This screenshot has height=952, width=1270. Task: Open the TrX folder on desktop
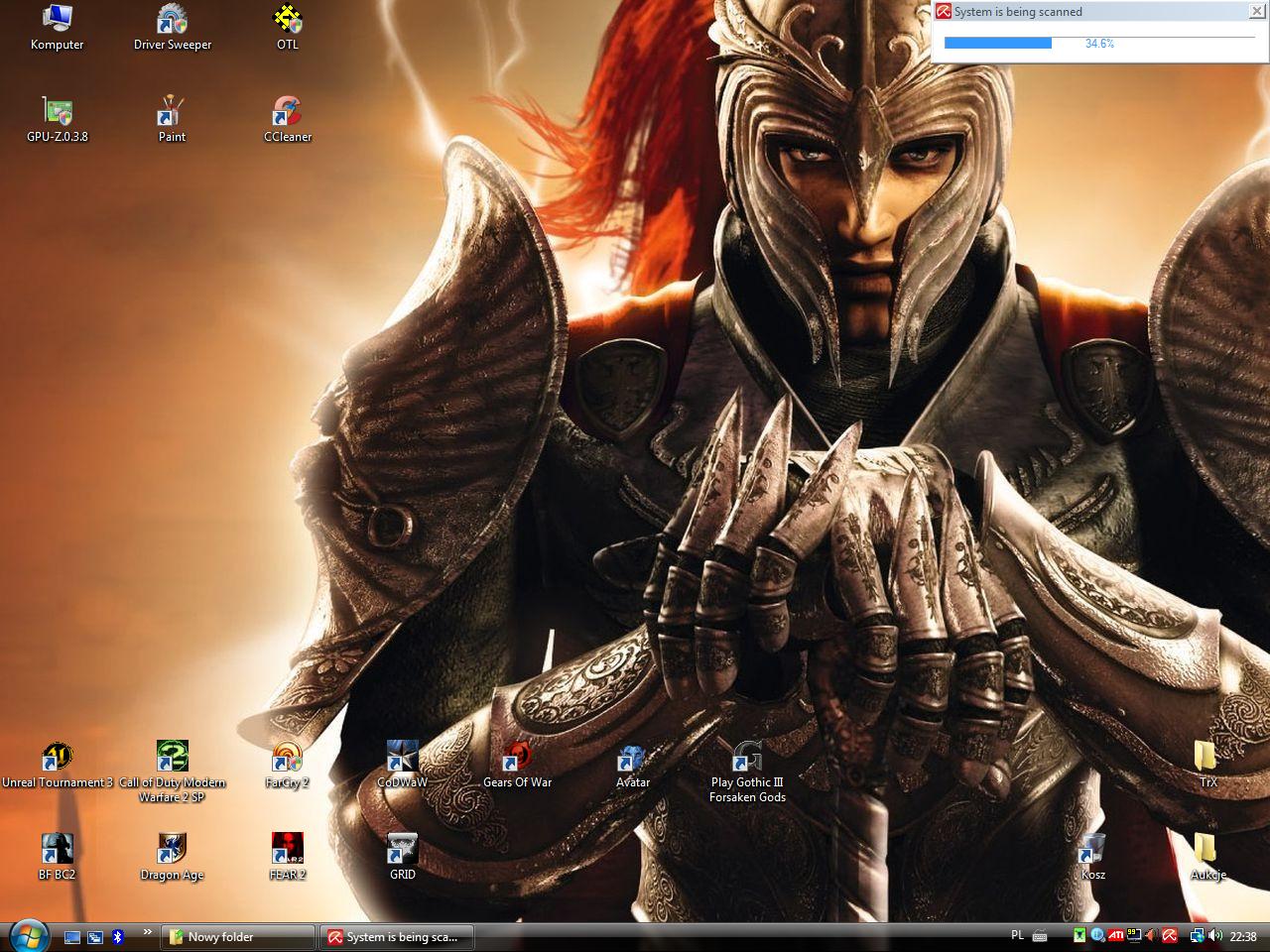click(1207, 766)
